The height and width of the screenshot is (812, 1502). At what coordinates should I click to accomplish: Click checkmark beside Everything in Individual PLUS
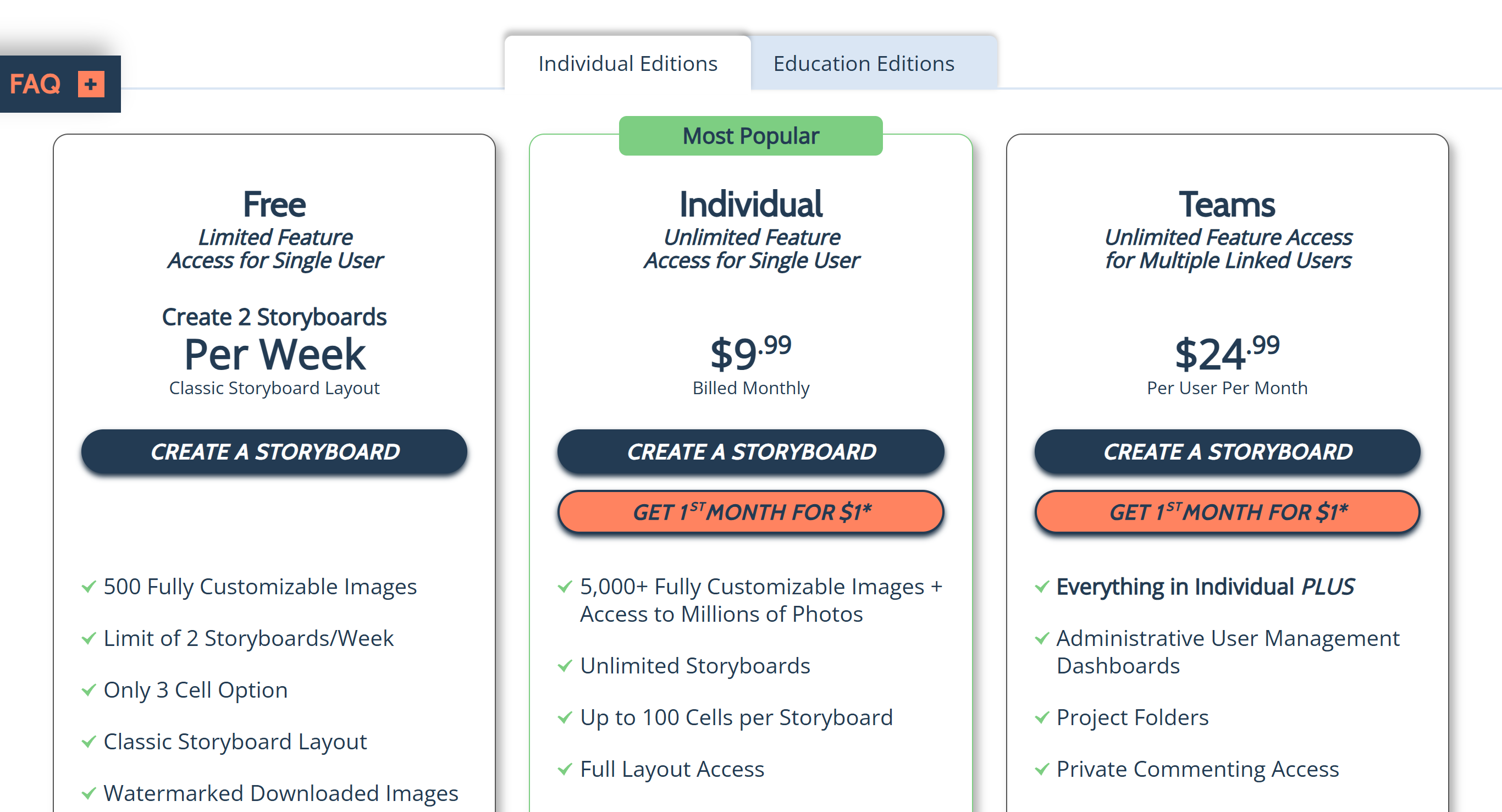pyautogui.click(x=1042, y=587)
